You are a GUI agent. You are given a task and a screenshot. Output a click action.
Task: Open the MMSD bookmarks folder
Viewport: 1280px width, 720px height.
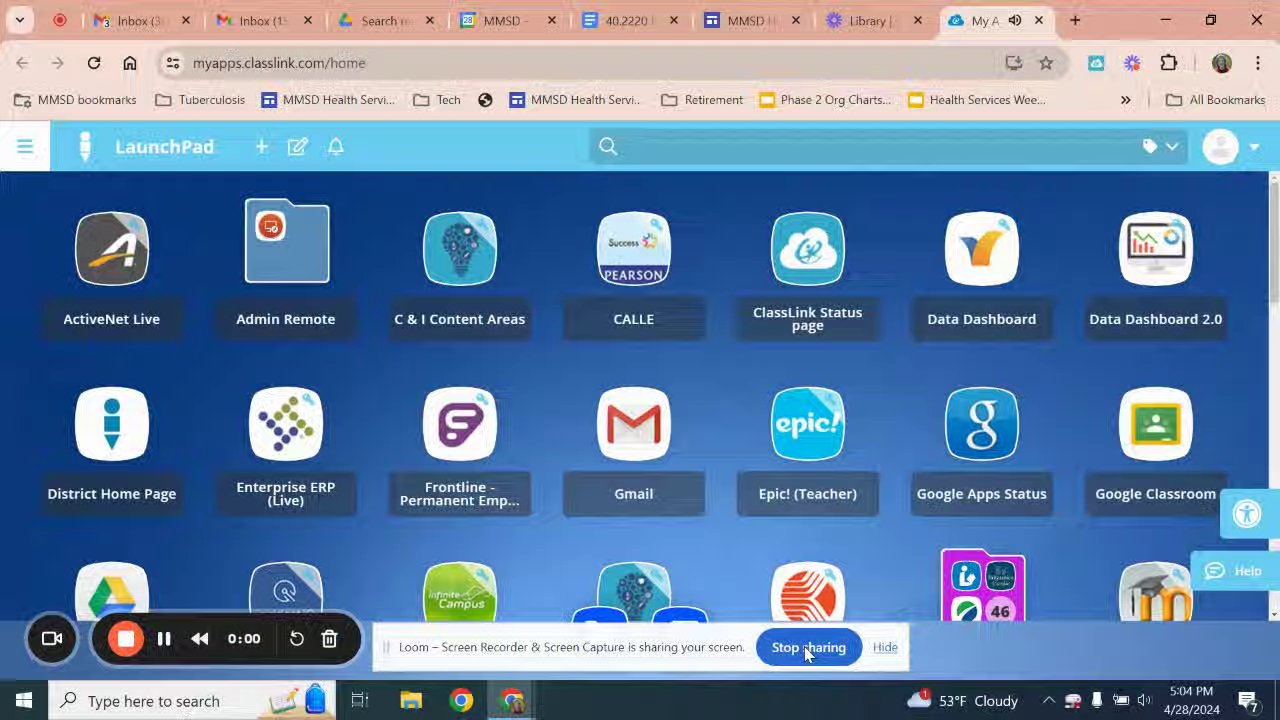coord(77,100)
